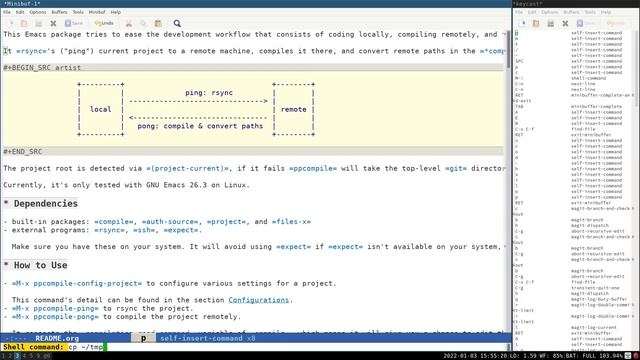Click Open file icon in keycast window
Screen dimensions: 640x360
pyautogui.click(x=536, y=23)
